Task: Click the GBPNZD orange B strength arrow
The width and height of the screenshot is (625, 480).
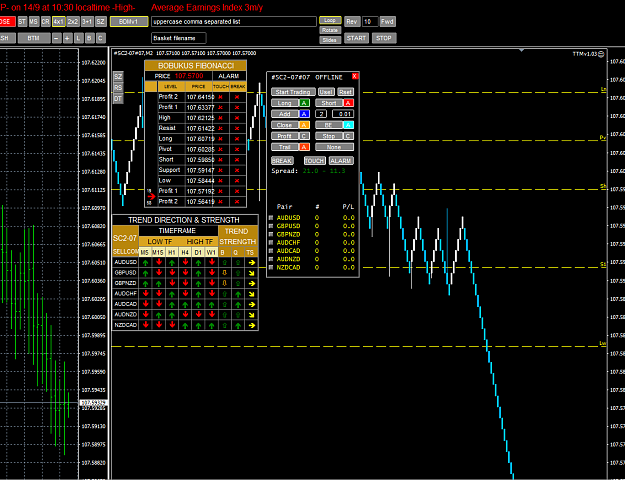Action: click(x=224, y=283)
